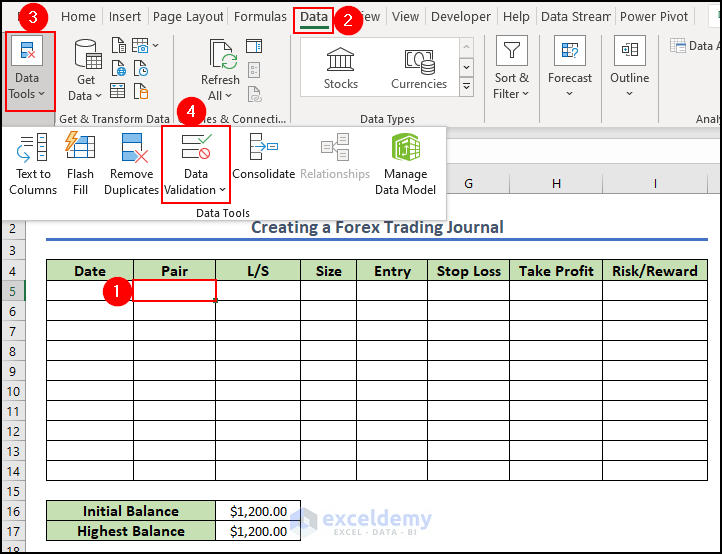This screenshot has height=554, width=722.
Task: Click the selected Pair cell in row 5
Action: point(175,291)
